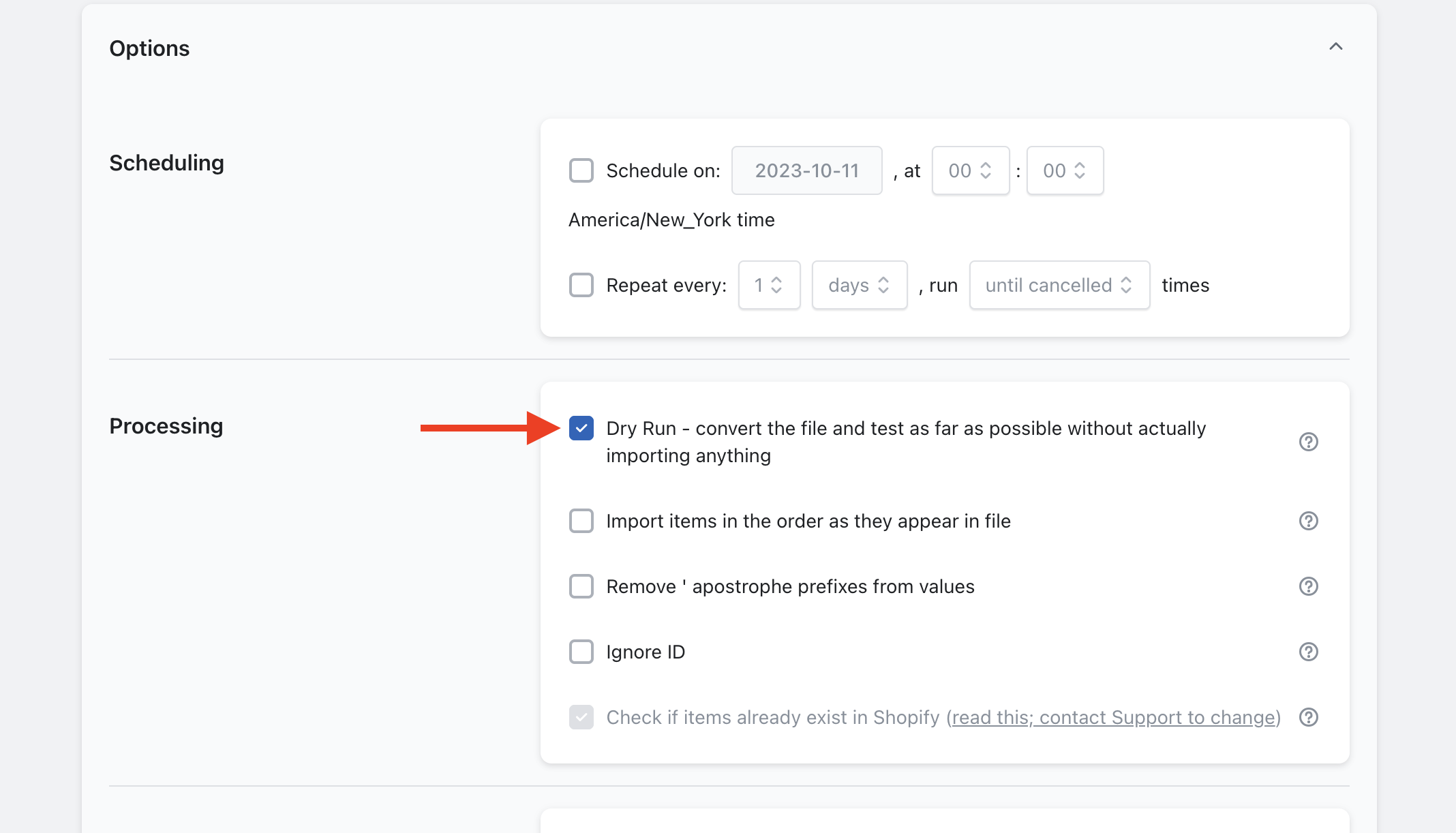Open help for import order option

[x=1308, y=521]
